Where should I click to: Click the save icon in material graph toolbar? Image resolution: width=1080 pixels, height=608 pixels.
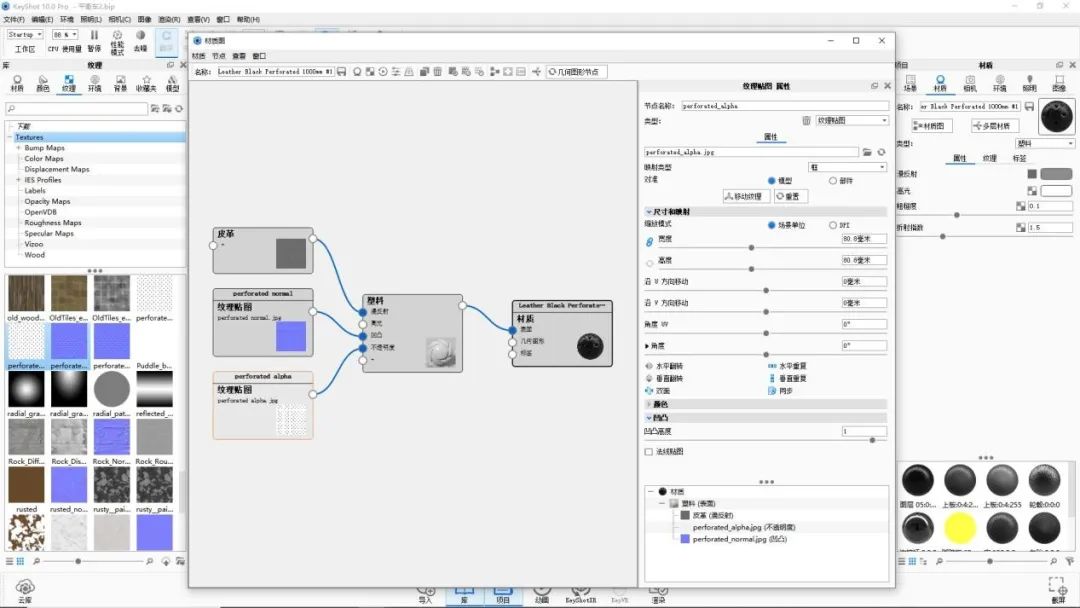[341, 71]
